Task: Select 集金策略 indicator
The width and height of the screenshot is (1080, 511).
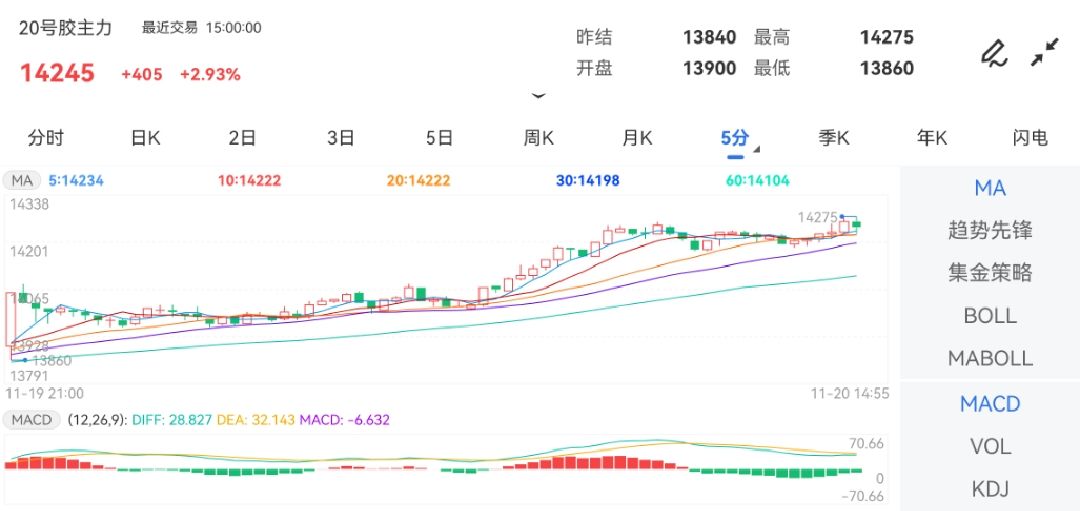Action: point(990,273)
